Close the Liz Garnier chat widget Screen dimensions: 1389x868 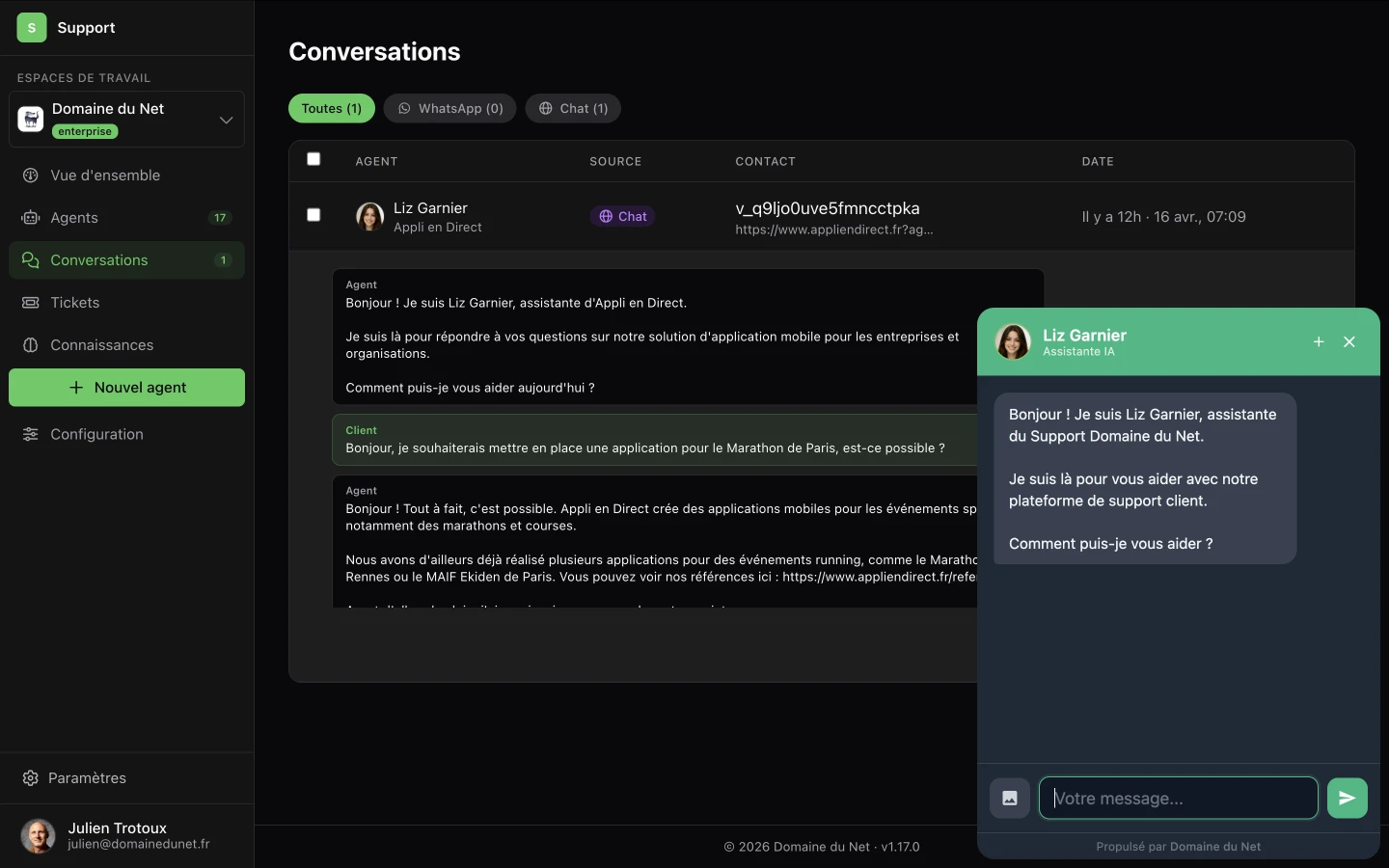click(1349, 341)
